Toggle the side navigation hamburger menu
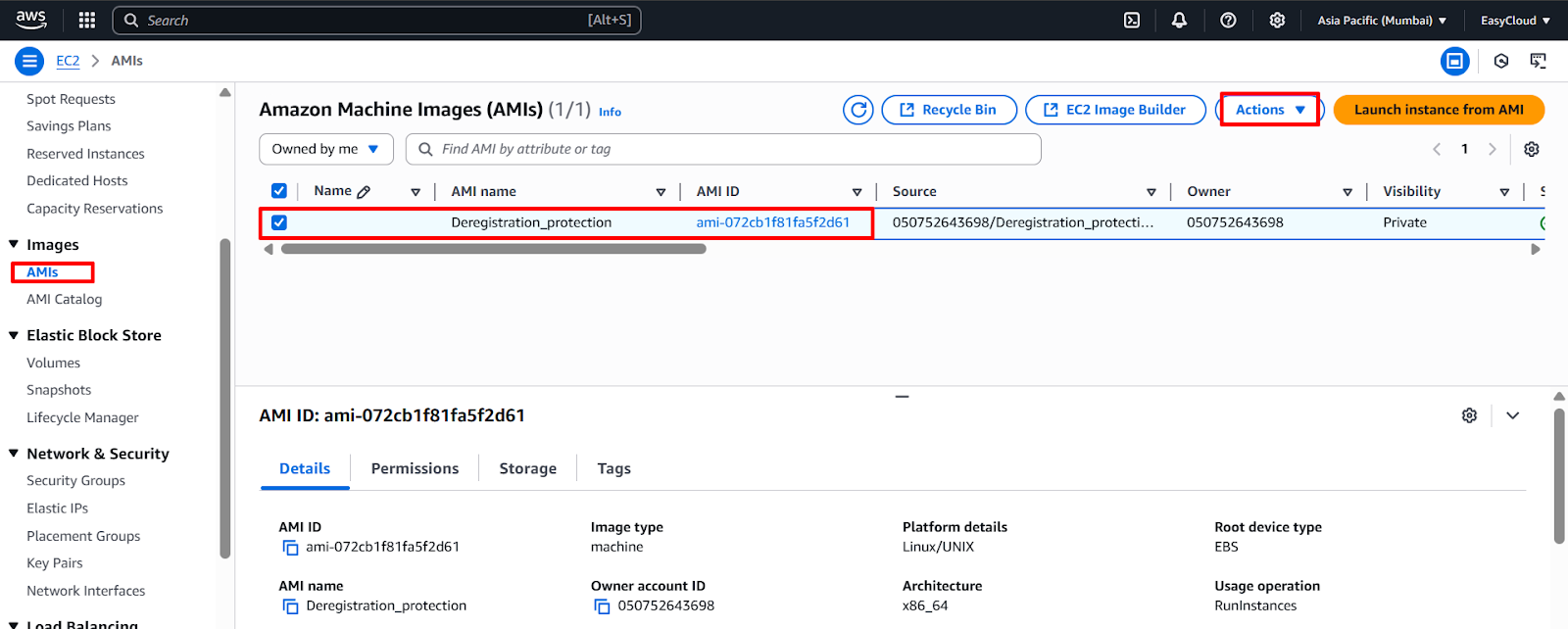 coord(29,61)
